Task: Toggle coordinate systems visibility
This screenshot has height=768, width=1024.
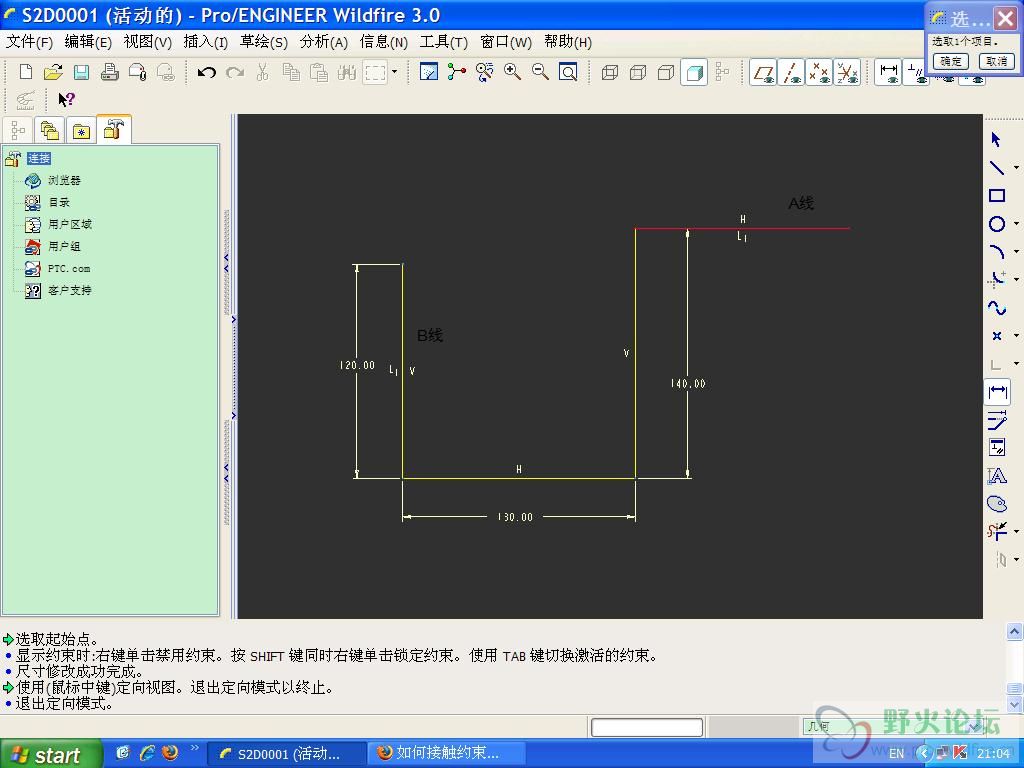Action: tap(847, 72)
